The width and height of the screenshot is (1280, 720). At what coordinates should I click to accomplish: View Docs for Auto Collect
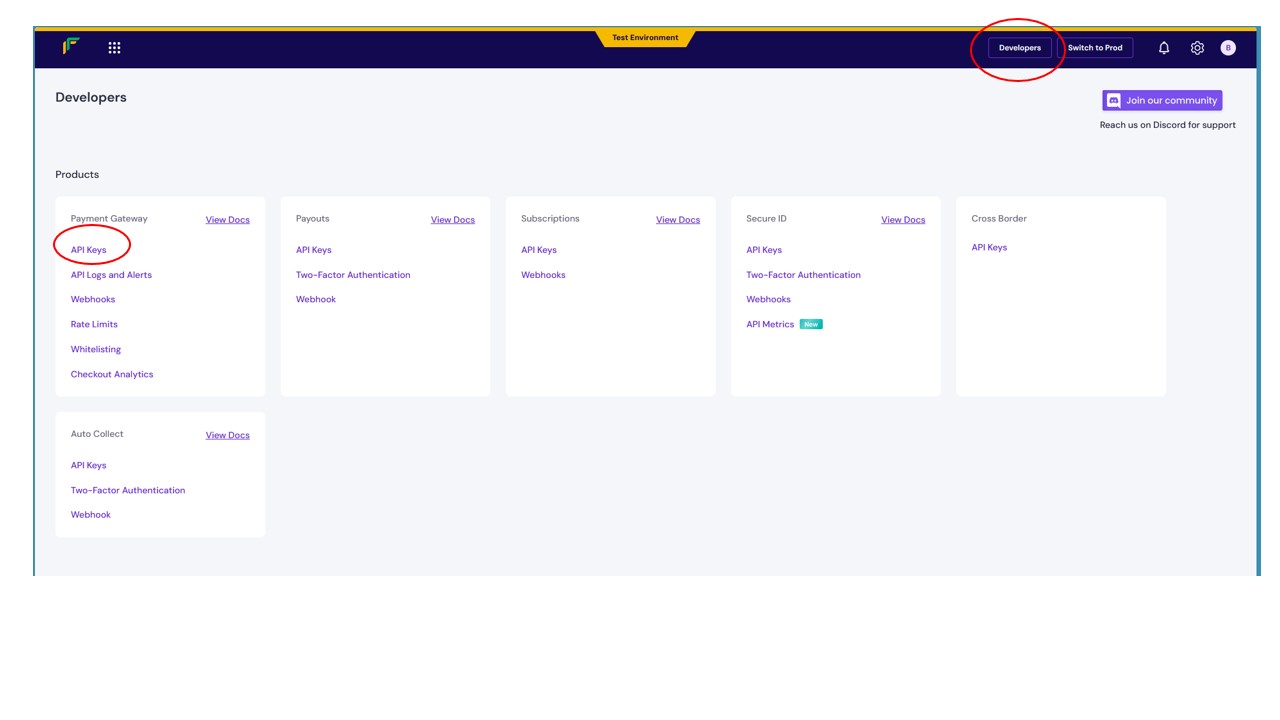[227, 435]
